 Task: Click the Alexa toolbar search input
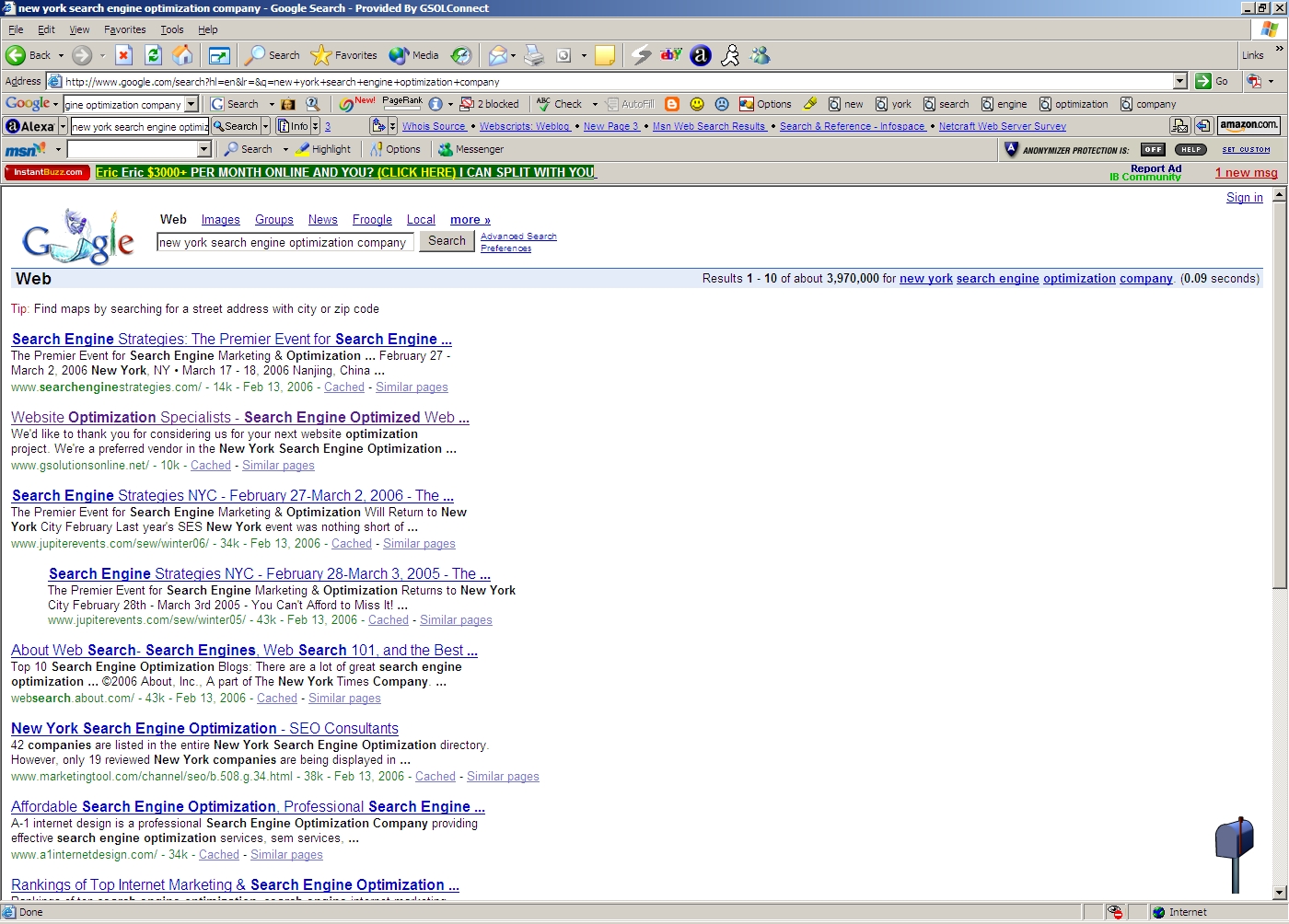click(x=140, y=126)
